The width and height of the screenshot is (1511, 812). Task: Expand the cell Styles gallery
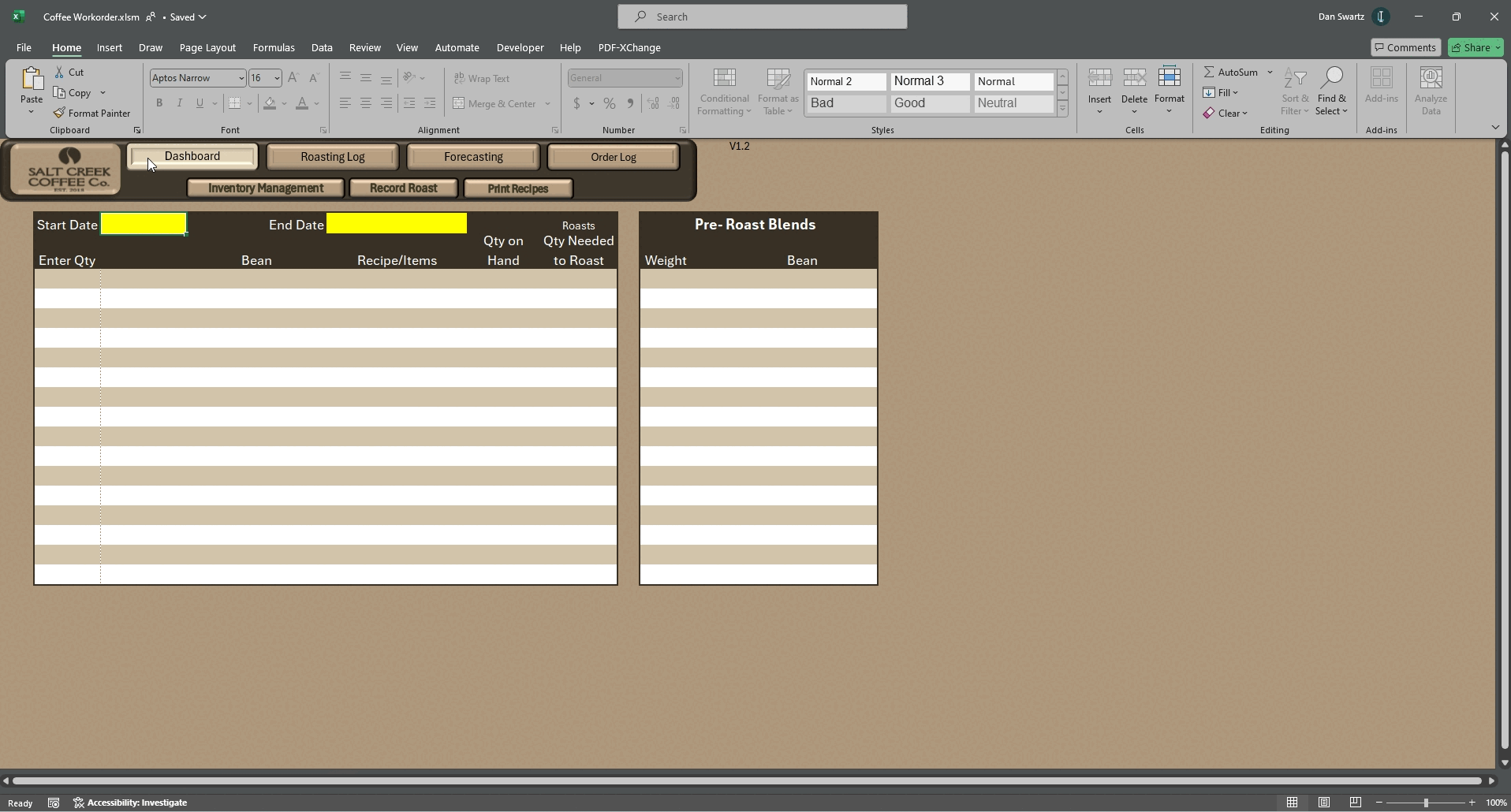pos(1062,109)
